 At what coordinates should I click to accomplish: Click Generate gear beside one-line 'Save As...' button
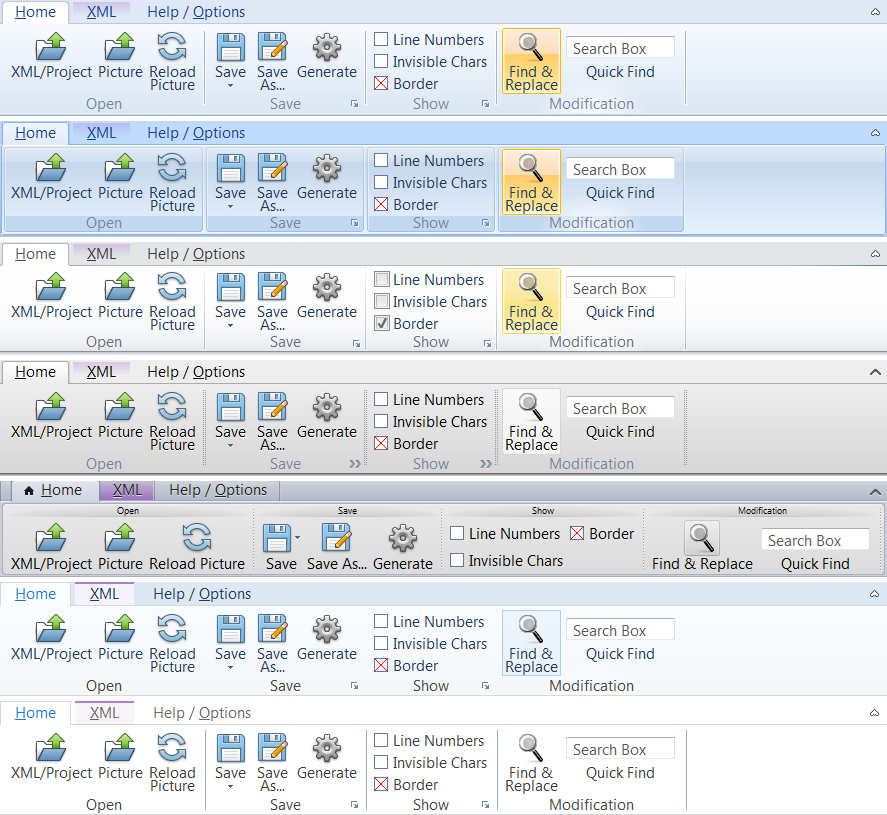click(x=402, y=538)
